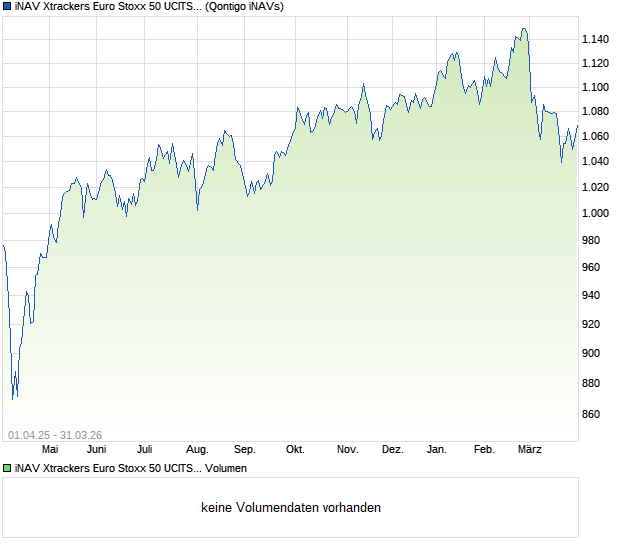This screenshot has height=546, width=620.
Task: Click the 'Aug.' x-axis label
Action: tap(197, 450)
